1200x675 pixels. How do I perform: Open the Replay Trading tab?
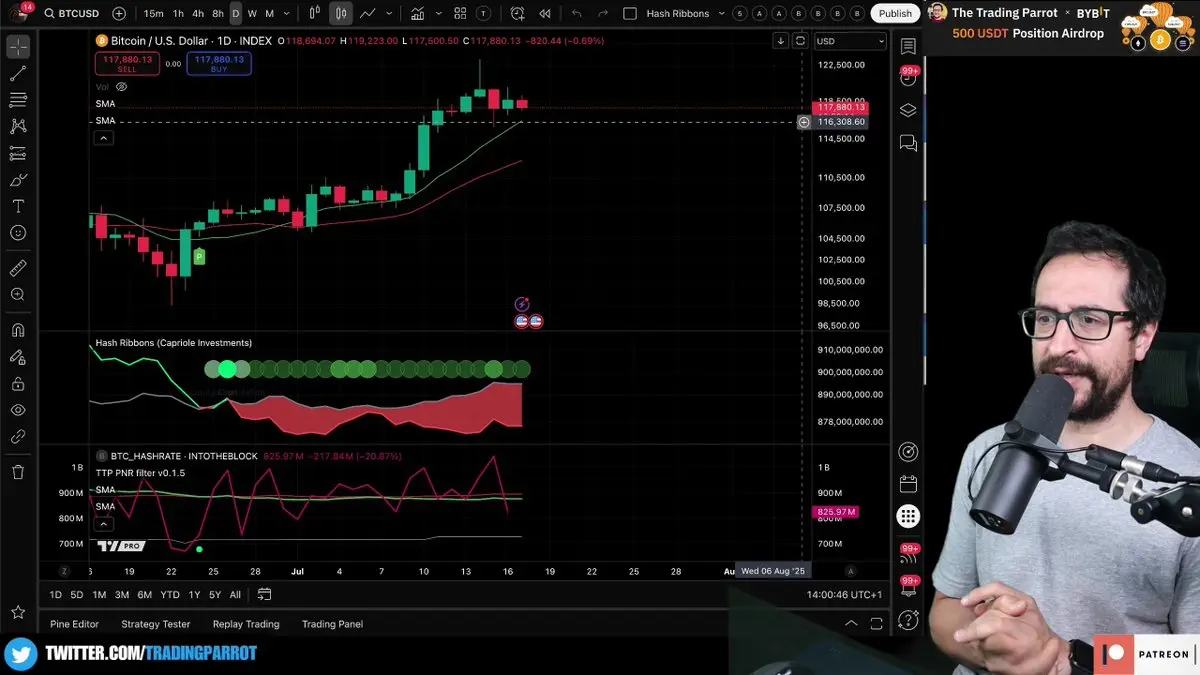[x=246, y=624]
